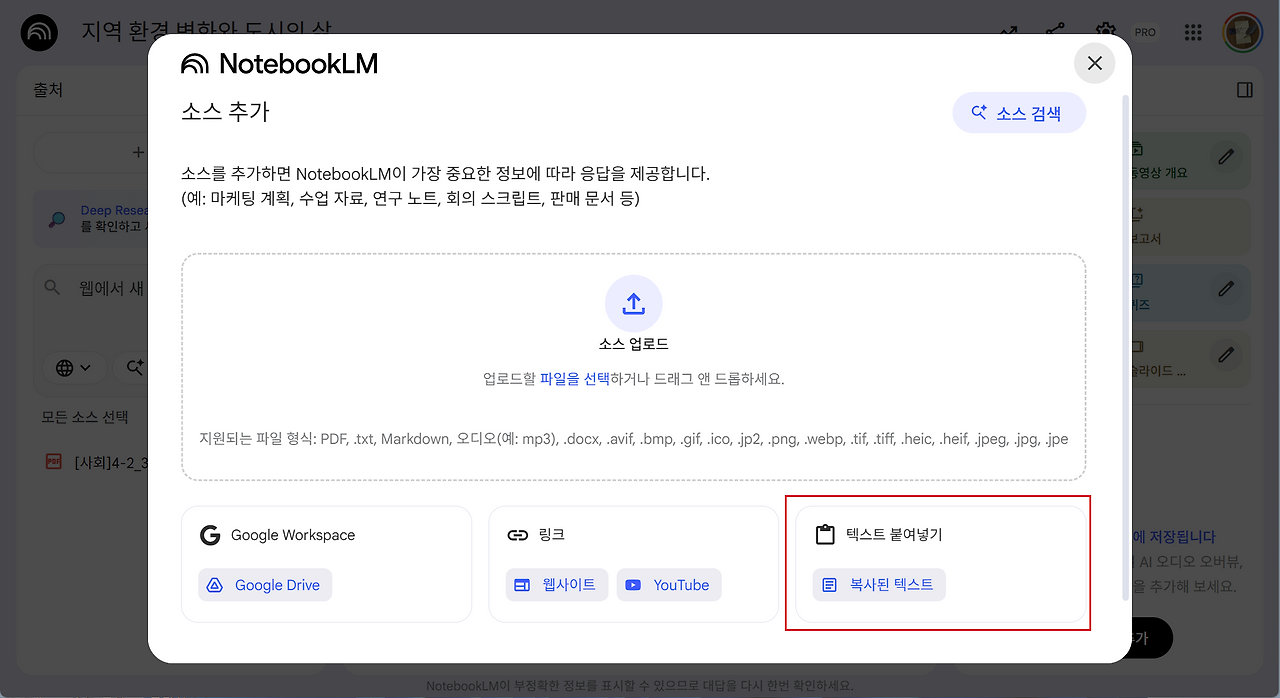Screen dimensions: 1280x698
Task: Select 복사된 텍스트 option
Action: [879, 585]
